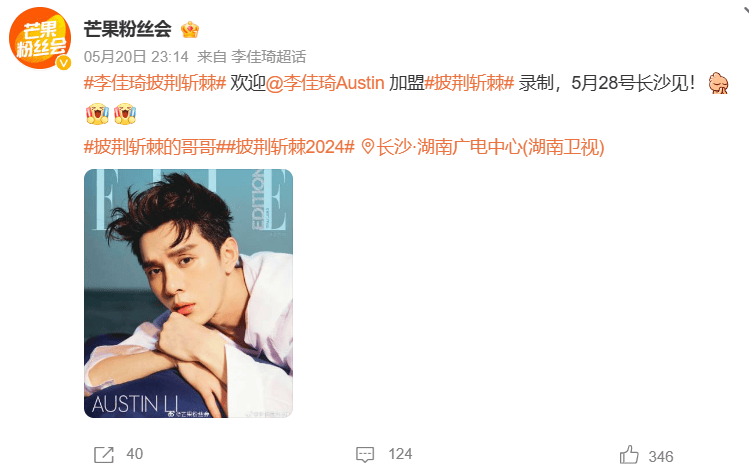Open the @李佳琦Austin mention

325,83
